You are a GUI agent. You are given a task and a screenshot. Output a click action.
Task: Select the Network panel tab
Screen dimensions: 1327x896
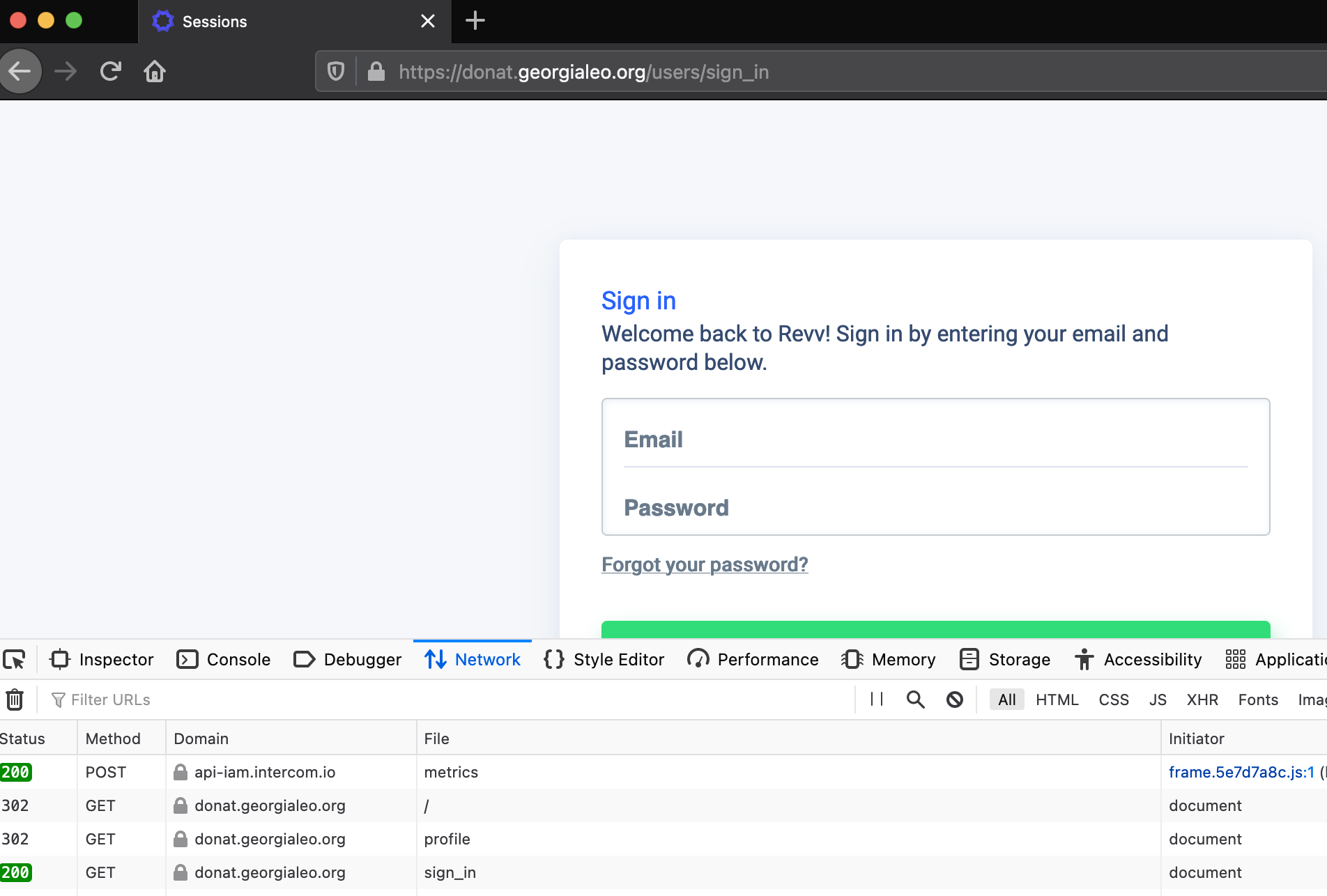click(473, 659)
